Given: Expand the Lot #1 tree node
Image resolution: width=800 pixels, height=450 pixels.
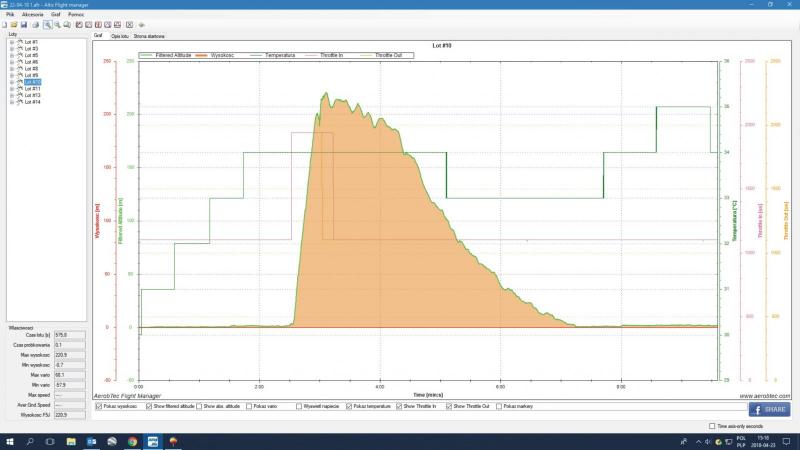Looking at the screenshot, I should [x=10, y=42].
